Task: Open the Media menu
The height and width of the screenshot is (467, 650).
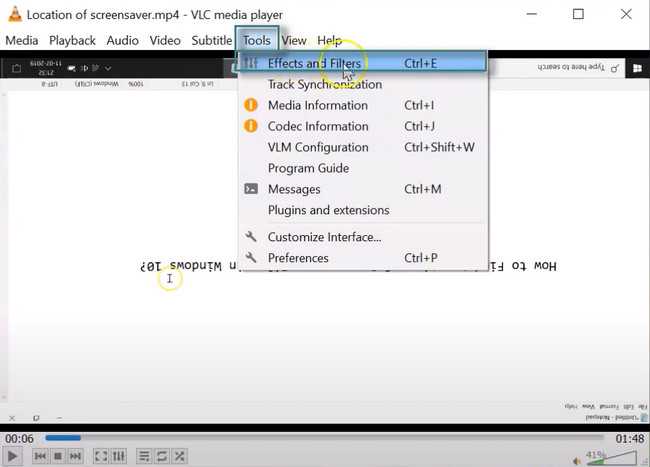Action: click(22, 41)
